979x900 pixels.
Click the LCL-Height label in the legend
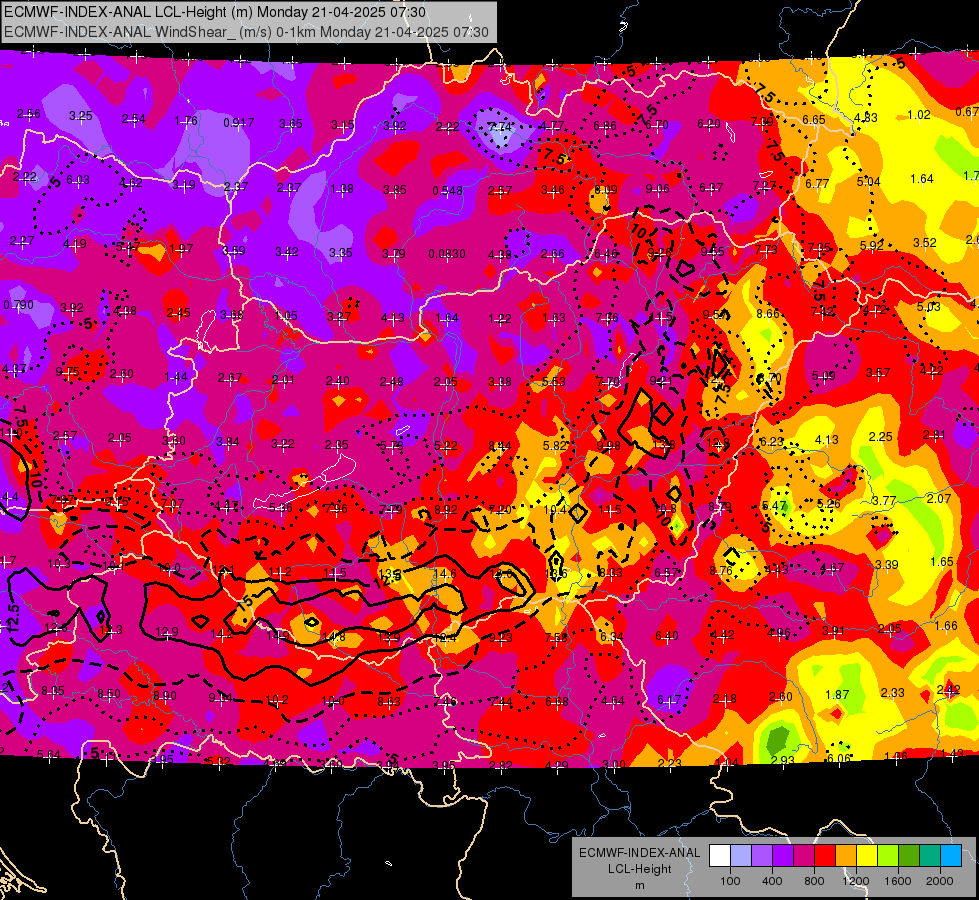[639, 869]
